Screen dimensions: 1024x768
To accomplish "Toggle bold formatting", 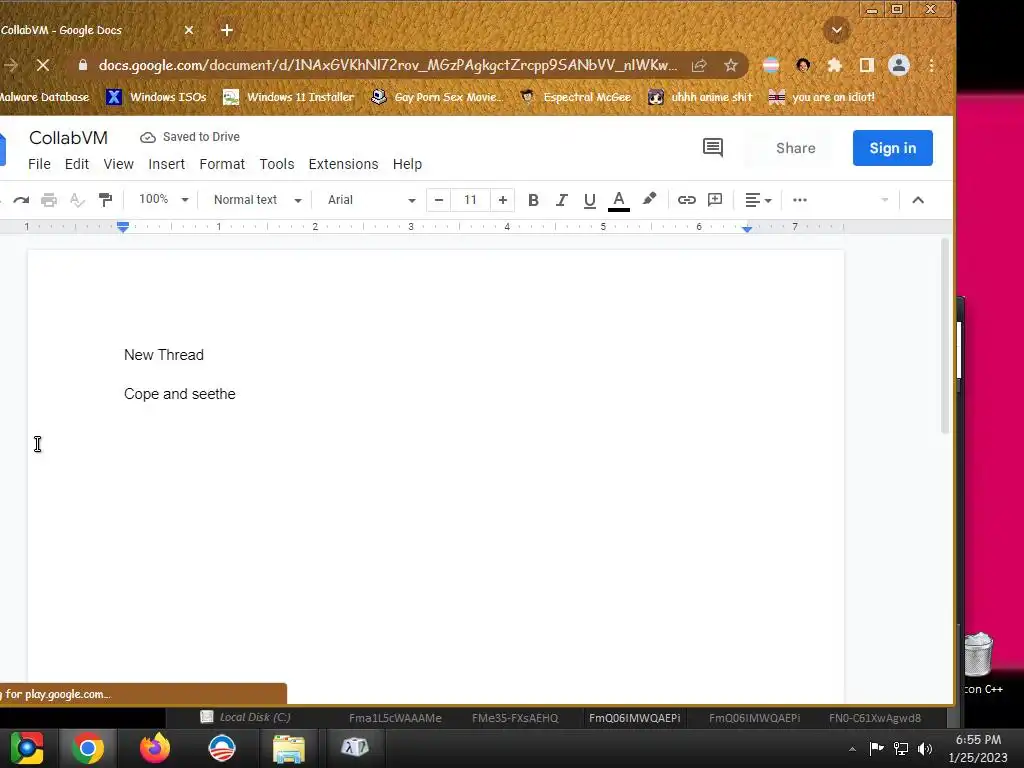I will point(533,200).
